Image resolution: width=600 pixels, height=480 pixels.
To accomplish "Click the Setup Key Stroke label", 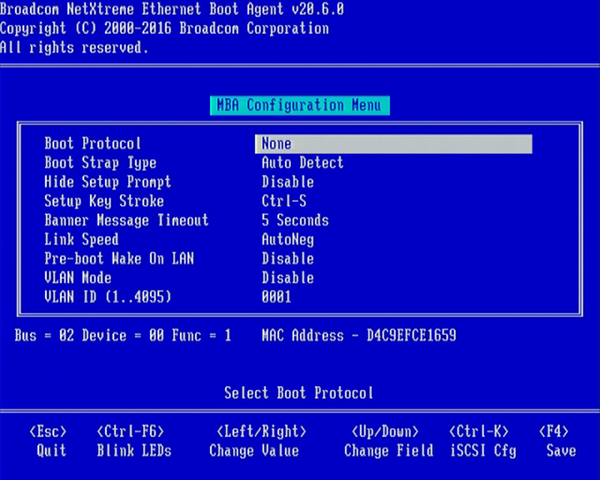I will pos(104,201).
